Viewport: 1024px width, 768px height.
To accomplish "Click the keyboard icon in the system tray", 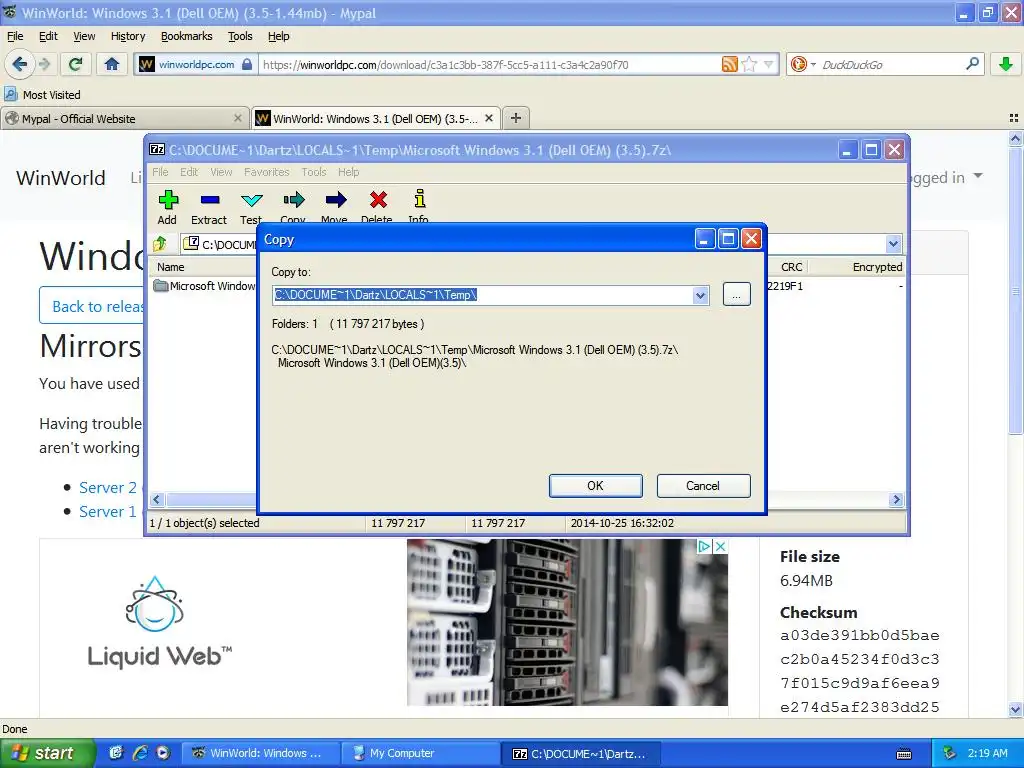I will point(904,754).
